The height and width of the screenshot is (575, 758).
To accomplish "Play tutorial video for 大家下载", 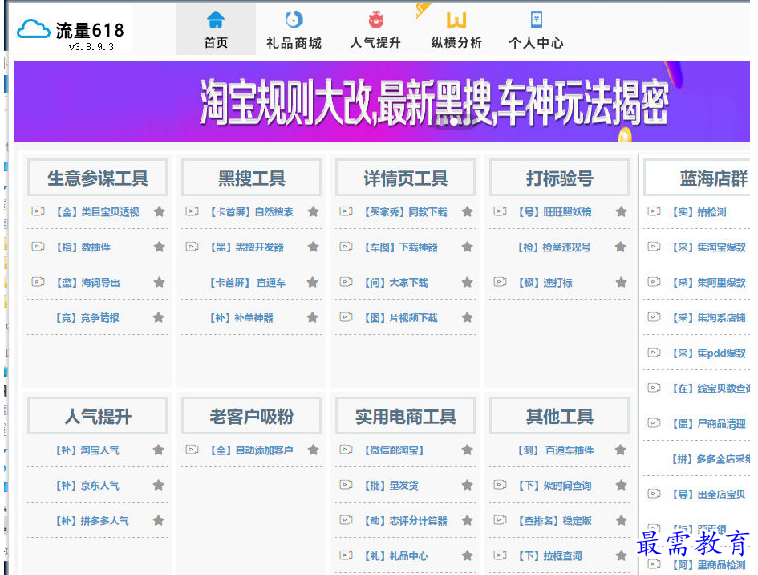I will click(346, 282).
